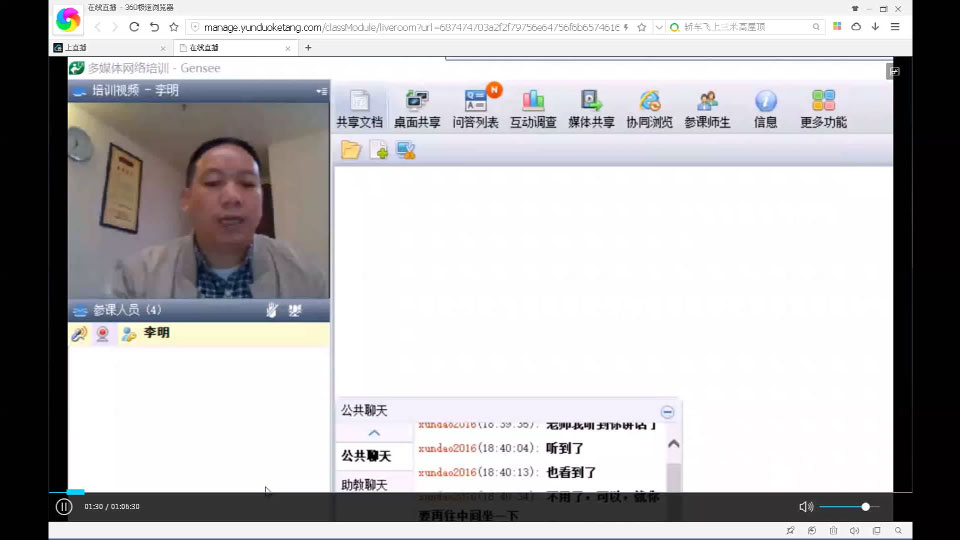Click the window icon in status bar

click(877, 530)
